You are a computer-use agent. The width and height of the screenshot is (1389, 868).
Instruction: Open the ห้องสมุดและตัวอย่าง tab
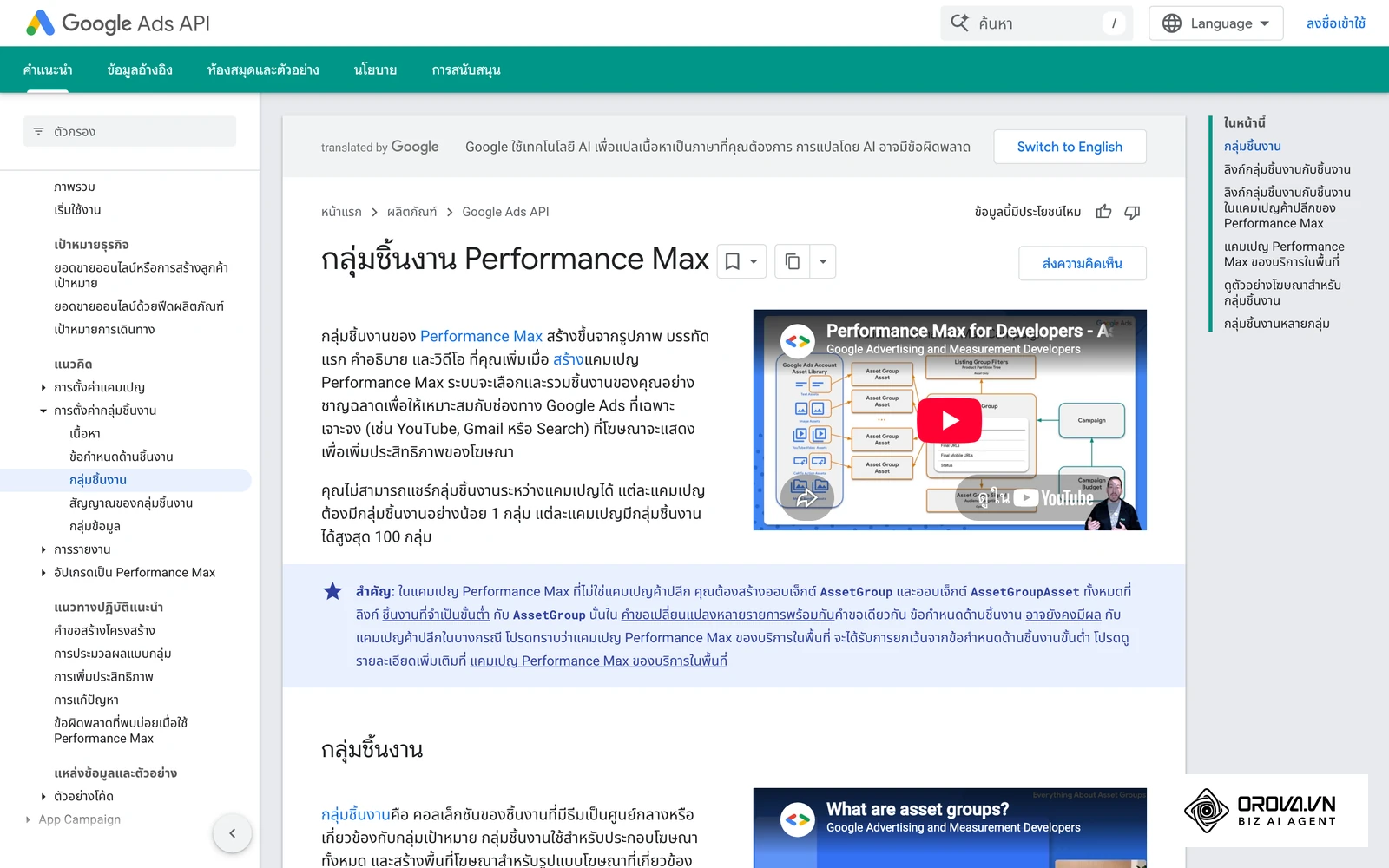click(x=263, y=69)
